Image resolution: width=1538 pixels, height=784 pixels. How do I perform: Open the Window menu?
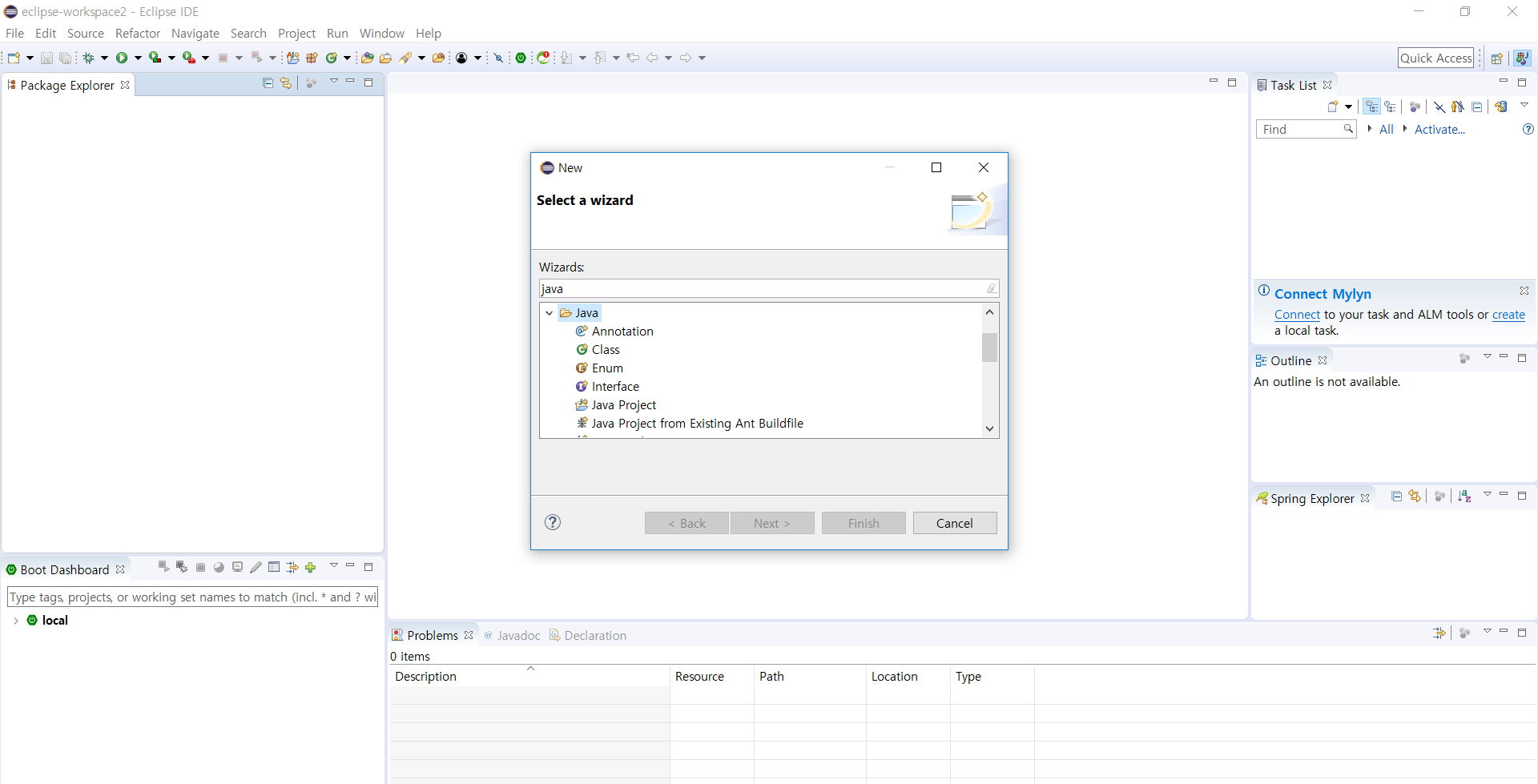tap(382, 34)
